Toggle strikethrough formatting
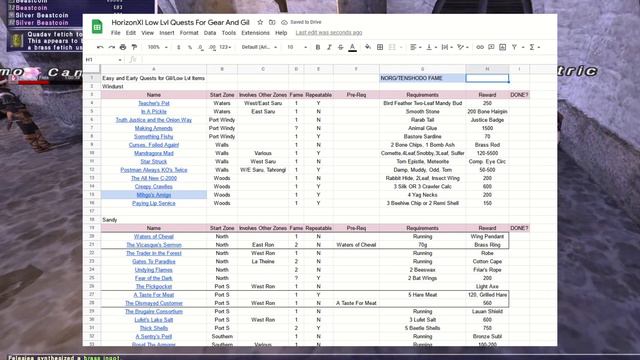 (340, 47)
